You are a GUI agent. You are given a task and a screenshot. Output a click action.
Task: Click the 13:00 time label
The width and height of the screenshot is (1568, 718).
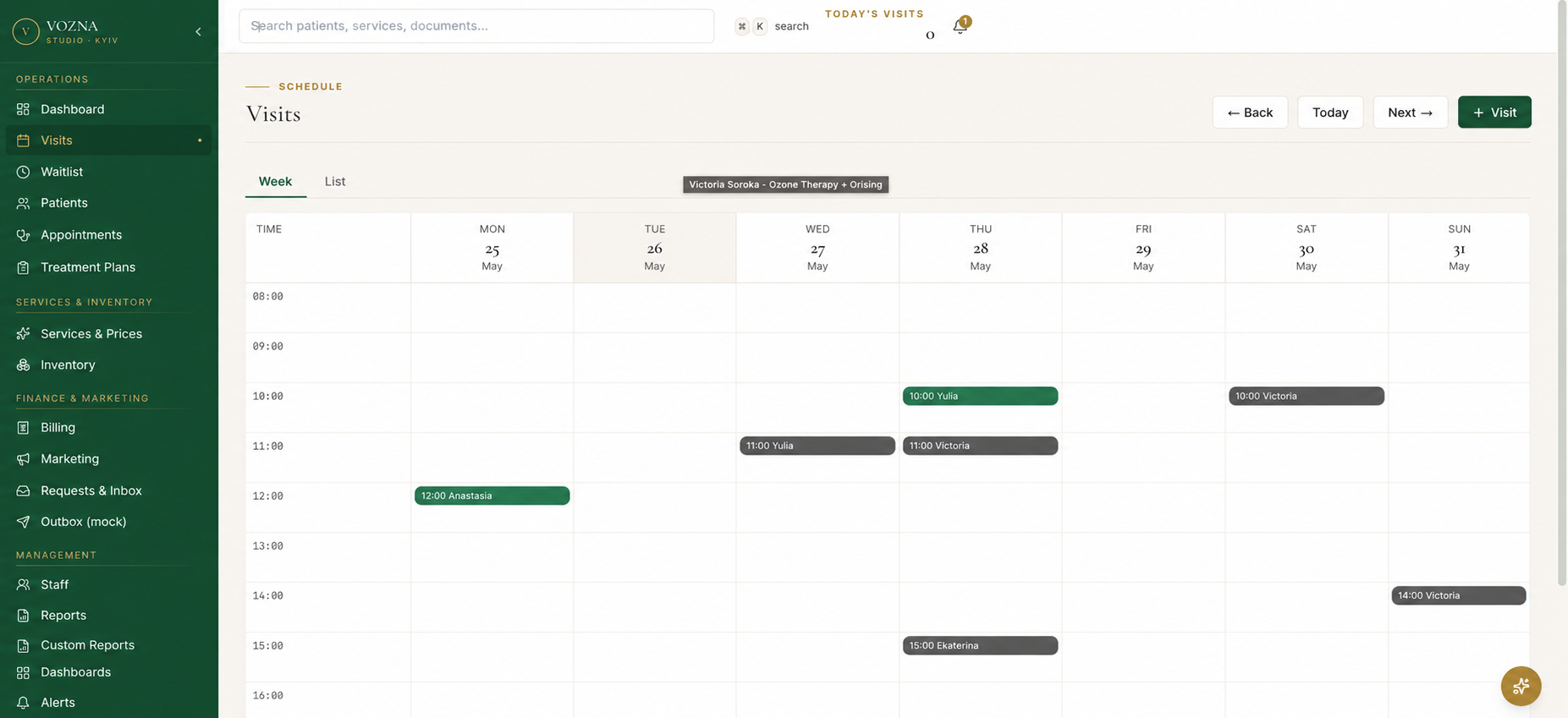point(268,546)
